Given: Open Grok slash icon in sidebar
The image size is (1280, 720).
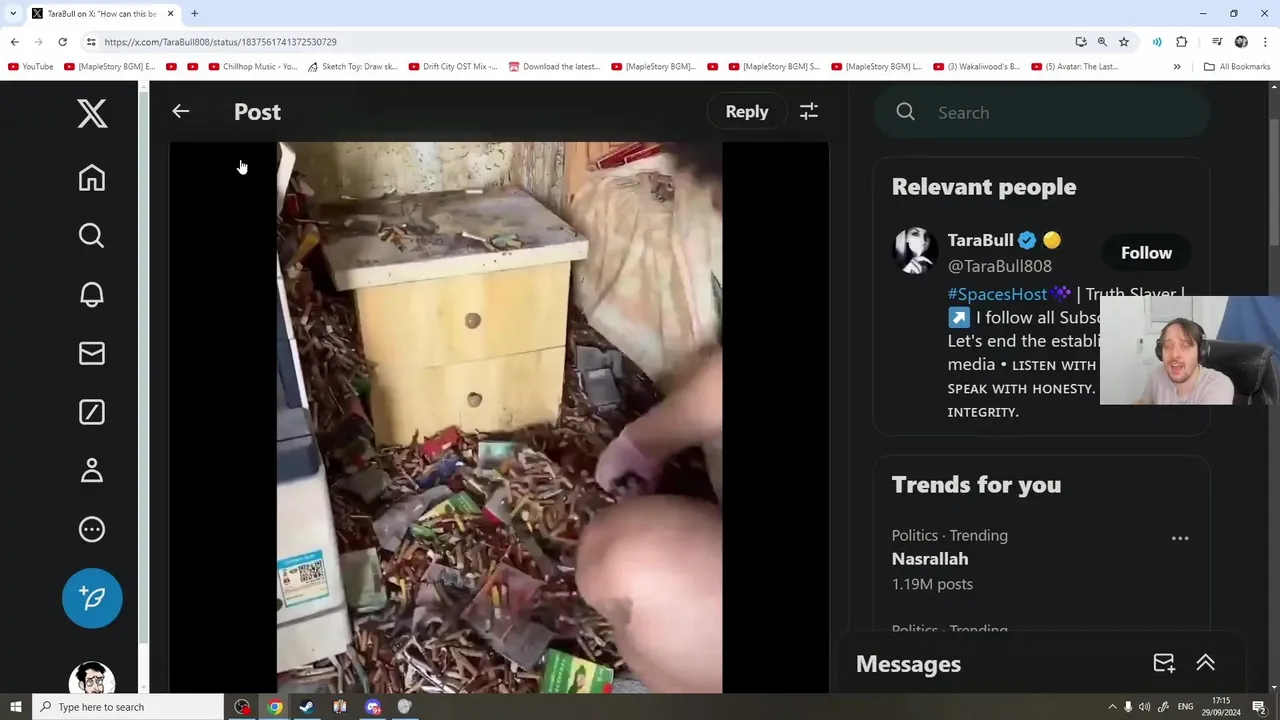Looking at the screenshot, I should 92,412.
